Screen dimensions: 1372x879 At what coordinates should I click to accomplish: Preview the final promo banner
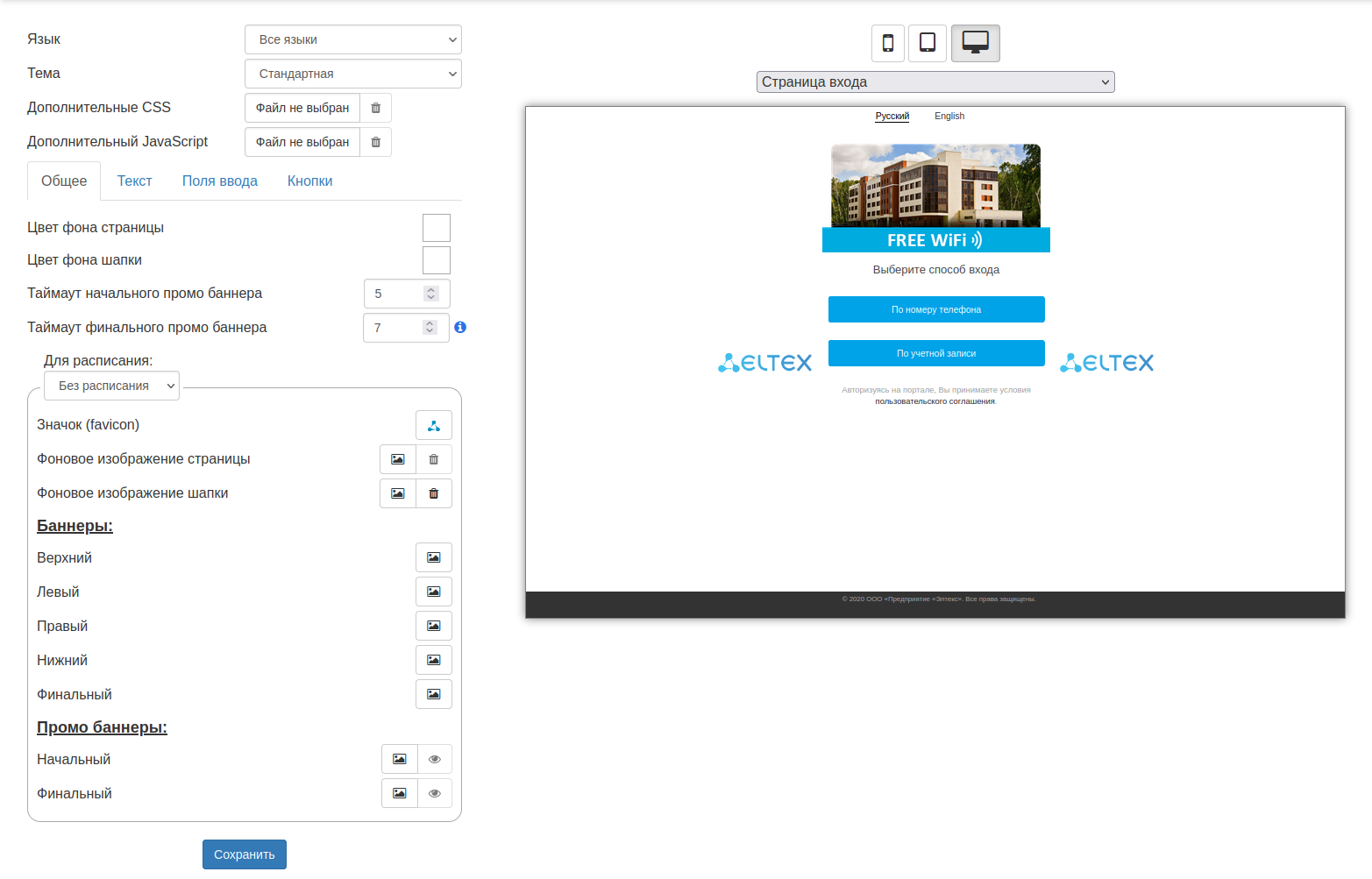pyautogui.click(x=434, y=793)
